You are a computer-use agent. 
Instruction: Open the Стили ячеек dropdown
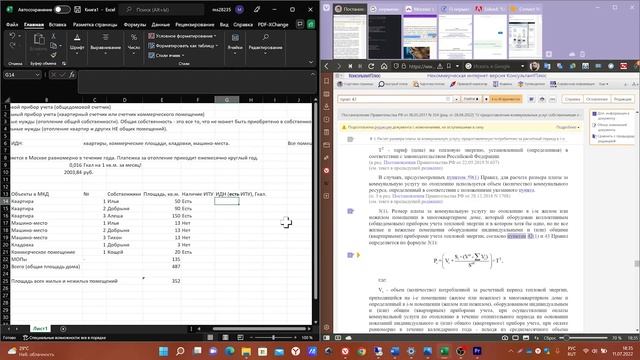pos(166,55)
